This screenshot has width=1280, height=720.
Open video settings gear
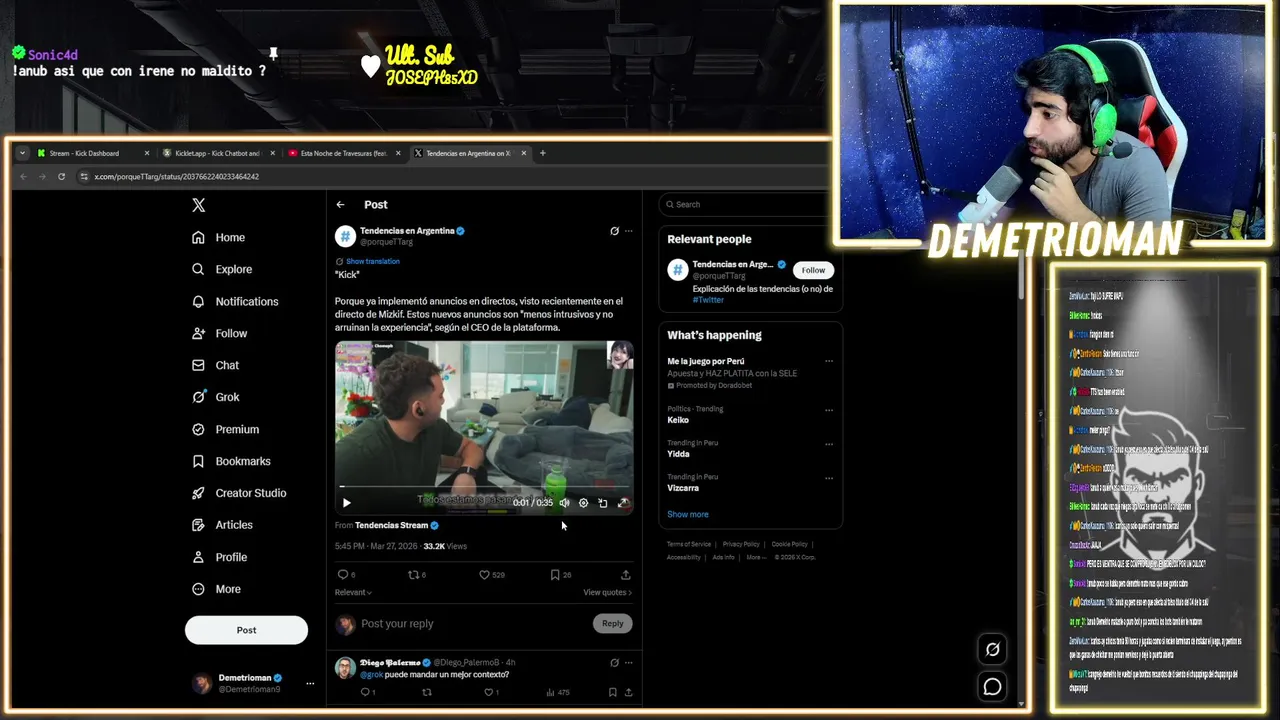tap(583, 503)
